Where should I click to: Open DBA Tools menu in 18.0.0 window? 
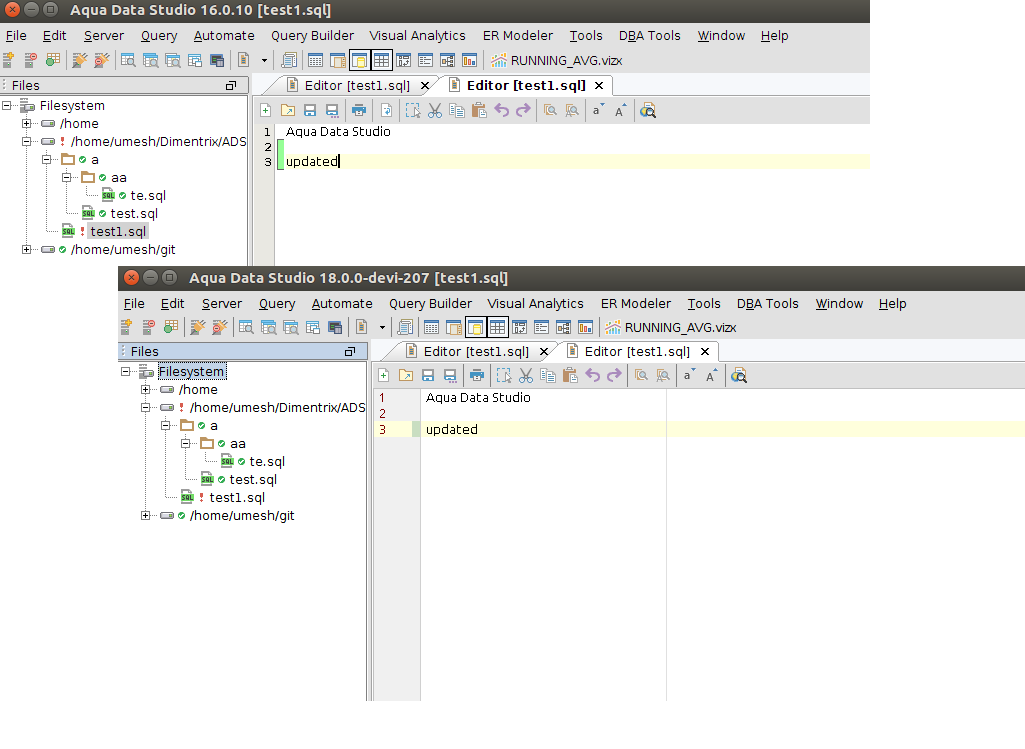click(767, 304)
